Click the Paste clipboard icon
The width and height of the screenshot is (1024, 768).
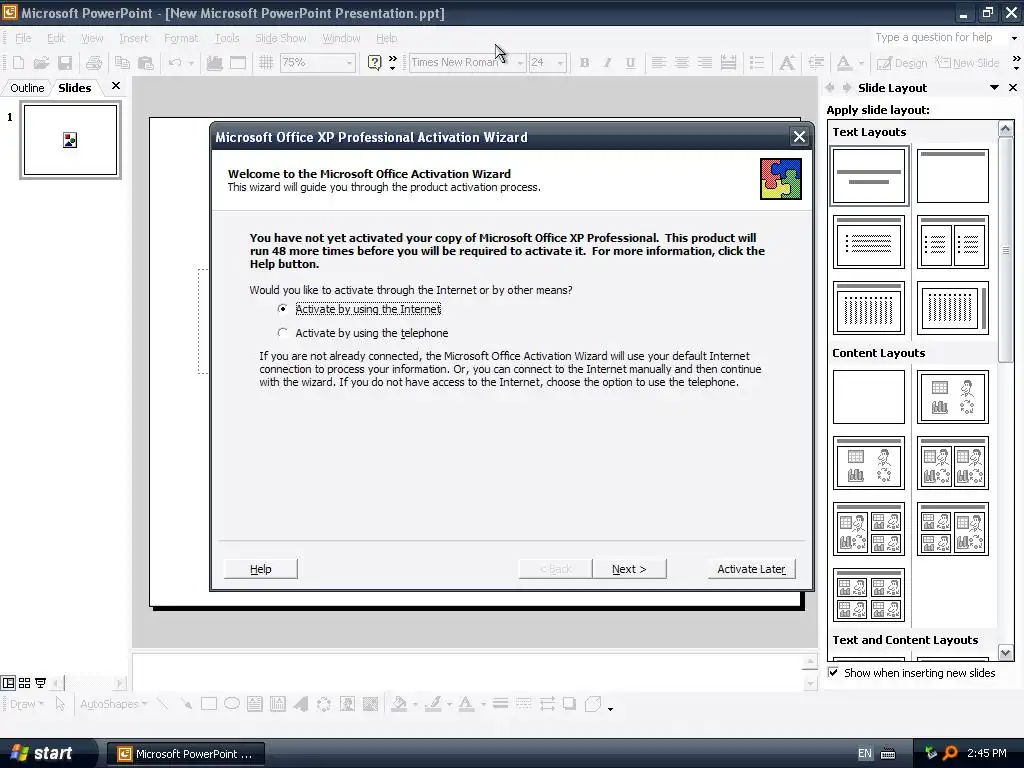click(146, 63)
